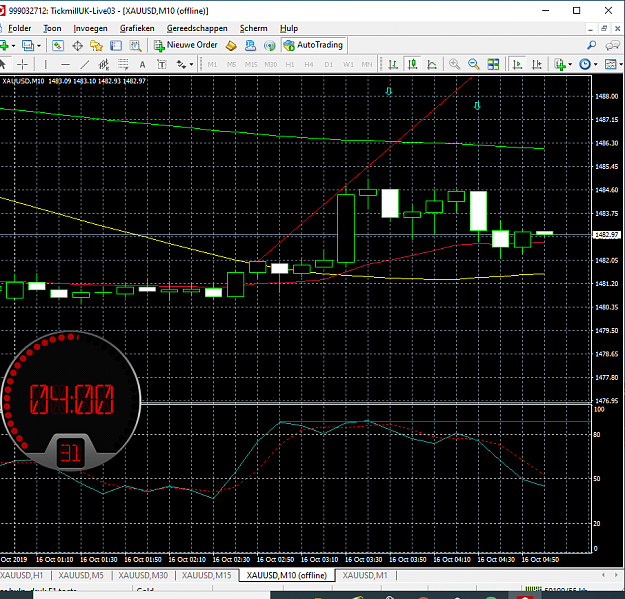Viewport: 625px width, 599px height.
Task: Open the Gereedschappen menu
Action: 197,28
